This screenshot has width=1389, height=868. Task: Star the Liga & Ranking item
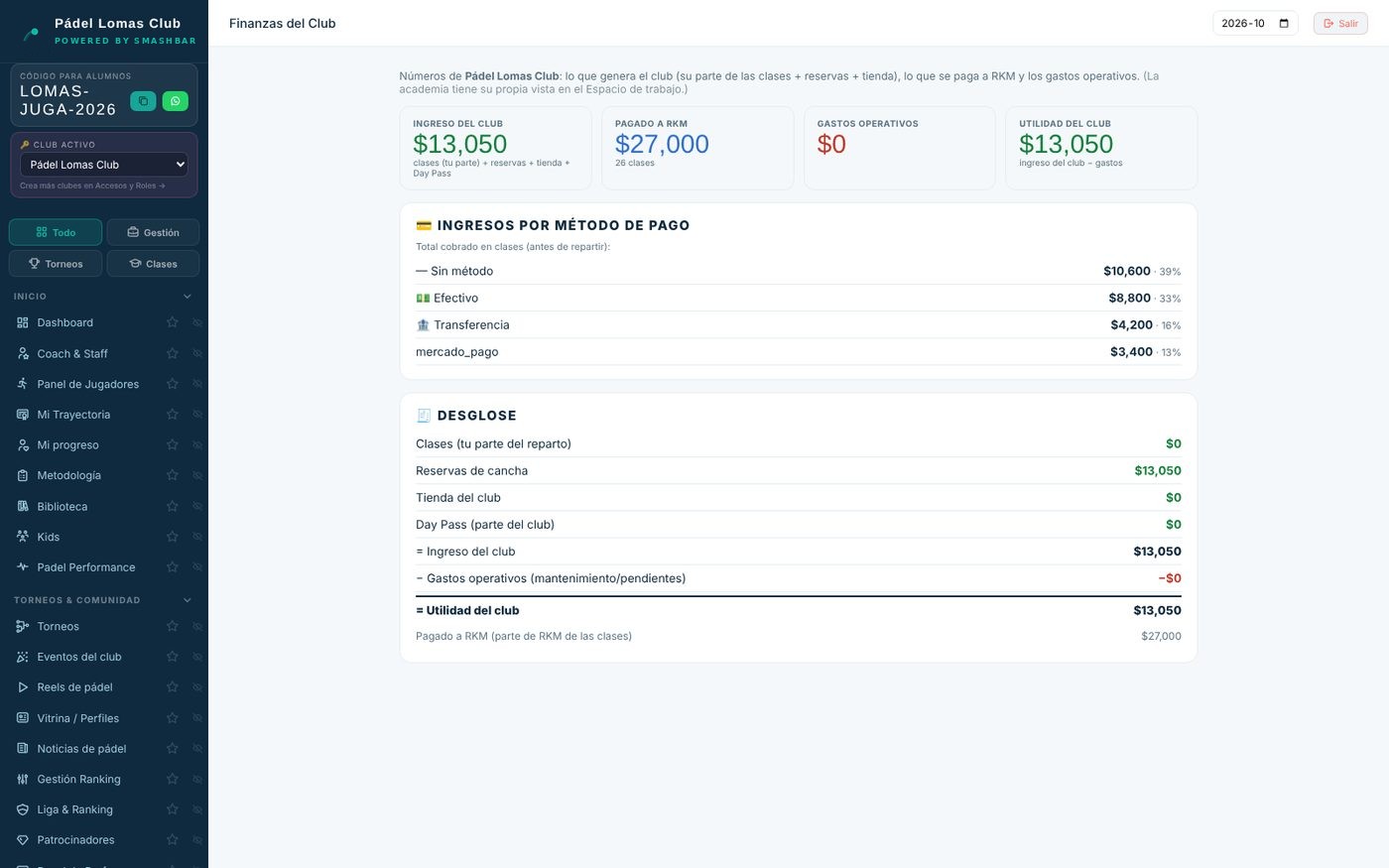(x=173, y=809)
